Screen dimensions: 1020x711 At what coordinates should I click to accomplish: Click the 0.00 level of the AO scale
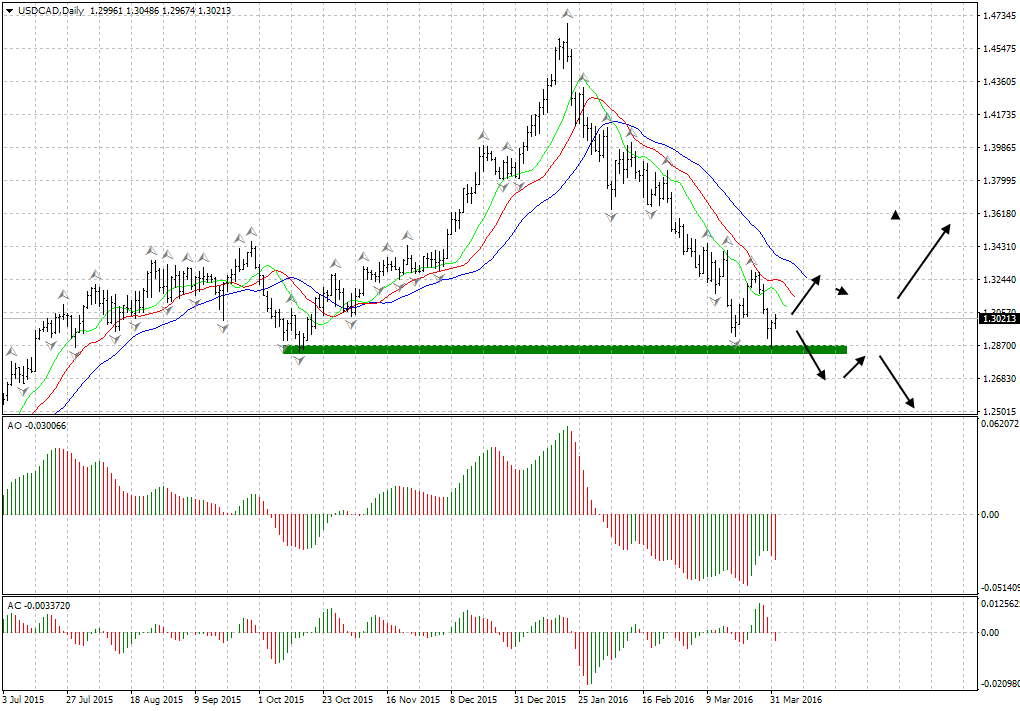(989, 514)
